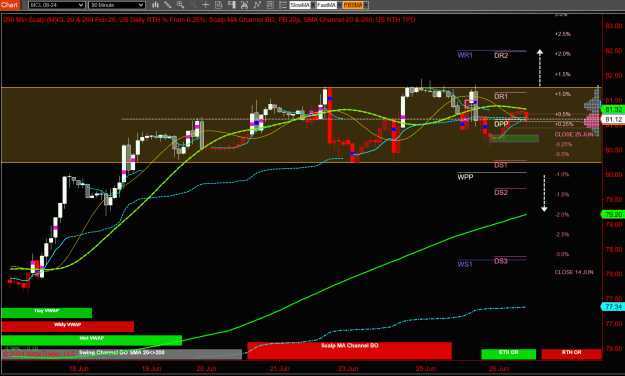Click the +2.0% level label
This screenshot has width=625, height=376.
coord(562,54)
